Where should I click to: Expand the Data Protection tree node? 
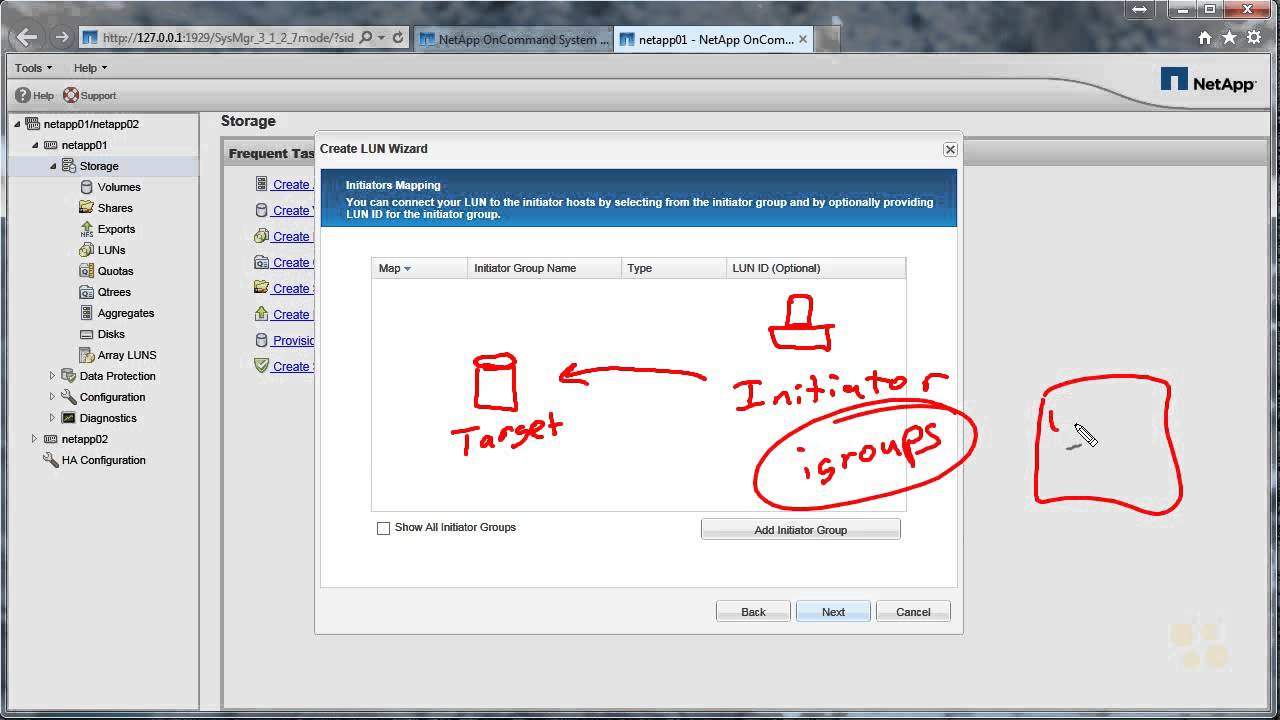pyautogui.click(x=52, y=376)
